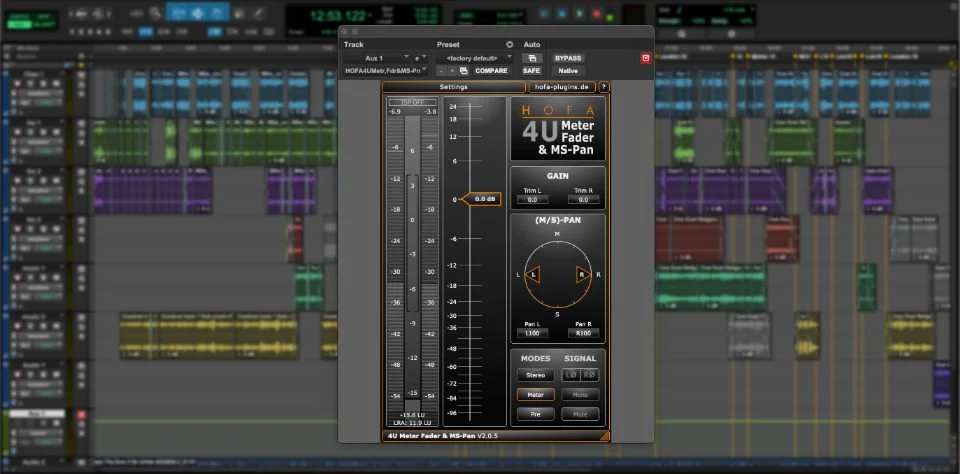This screenshot has width=960, height=474.
Task: Click the copy preset settings icon beside COMPARE
Action: tap(463, 70)
